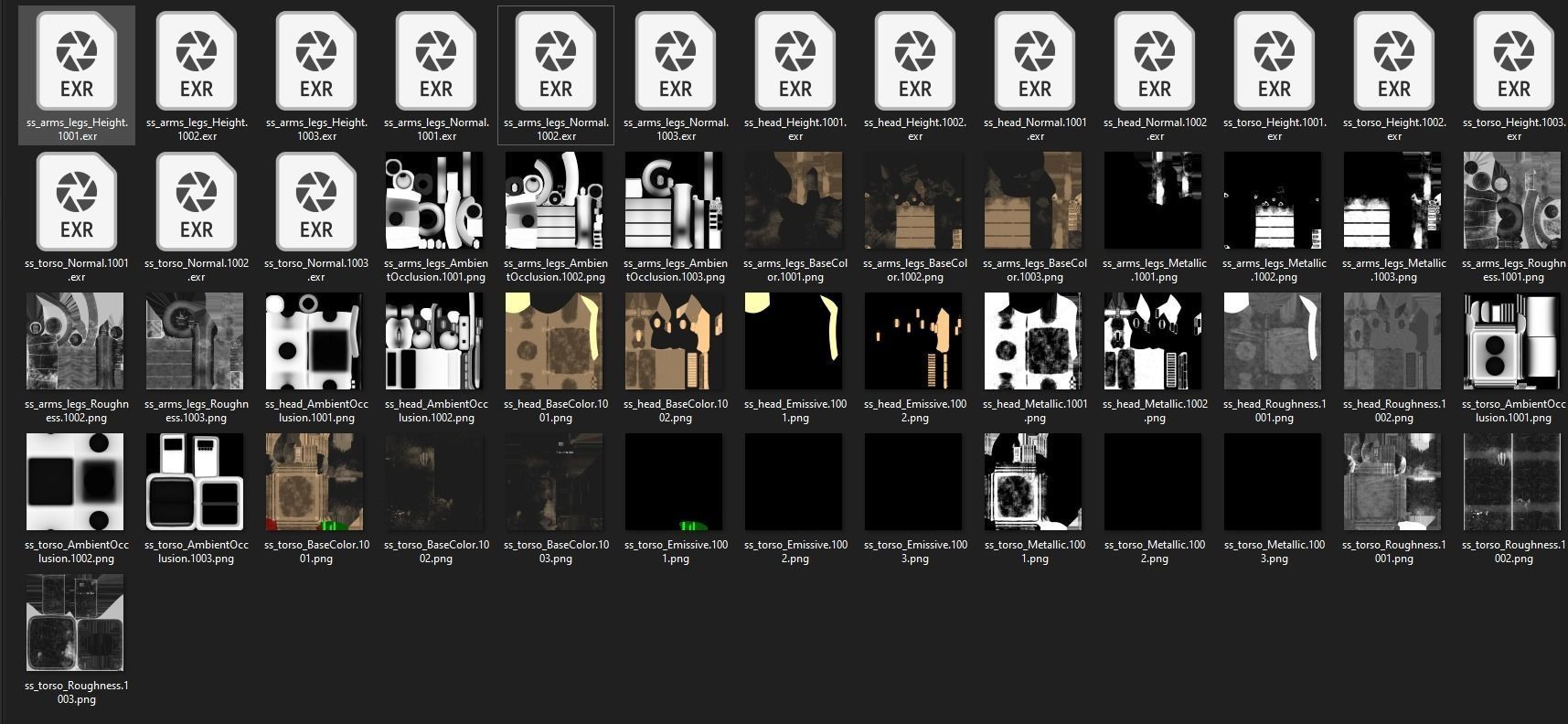Select ss_arms_legs_Metallic.1003.png thumbnail
Viewport: 1568px width, 724px height.
1392,200
